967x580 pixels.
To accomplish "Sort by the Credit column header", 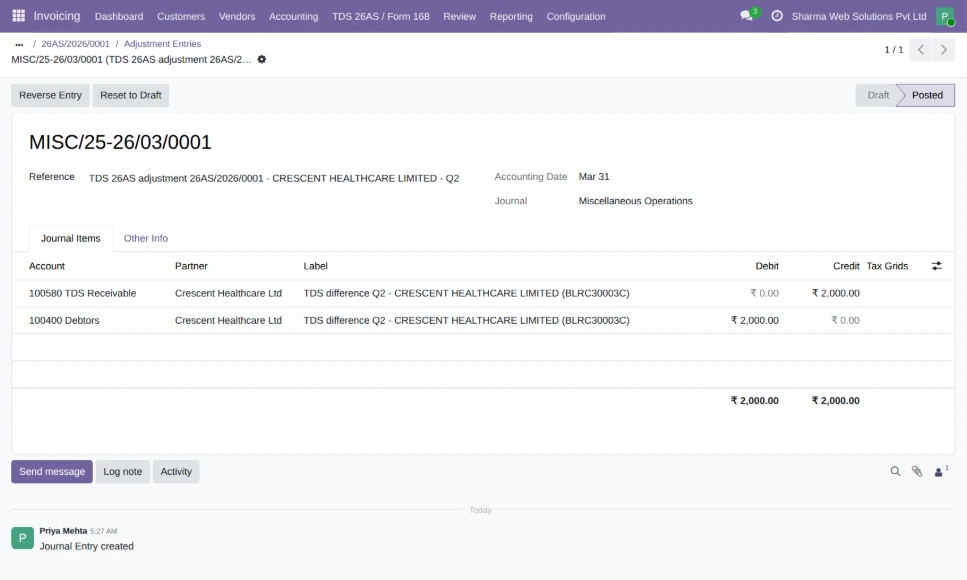I will pyautogui.click(x=846, y=266).
